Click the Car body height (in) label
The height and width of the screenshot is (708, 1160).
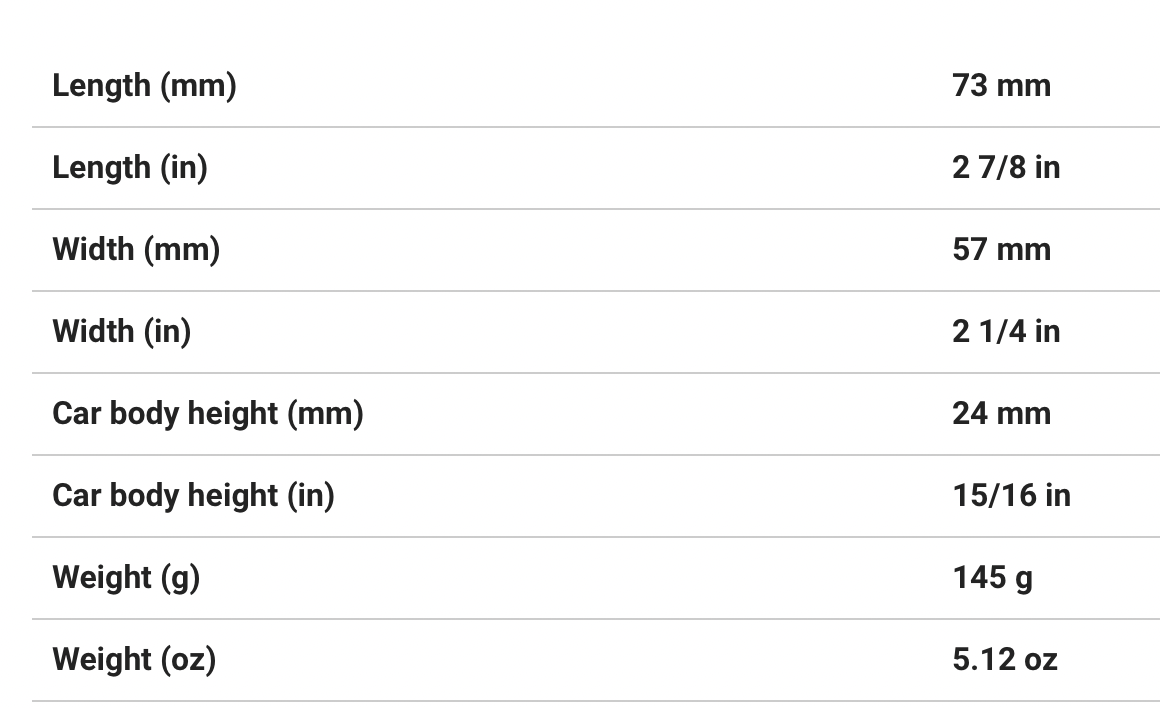pos(193,496)
